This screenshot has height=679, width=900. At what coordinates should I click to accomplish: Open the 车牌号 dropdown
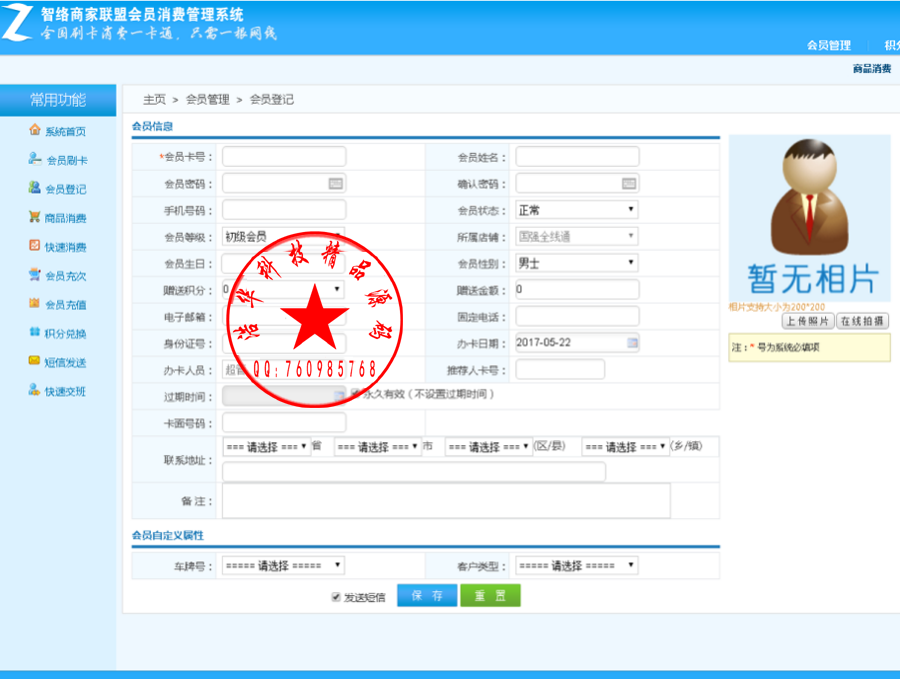(284, 565)
